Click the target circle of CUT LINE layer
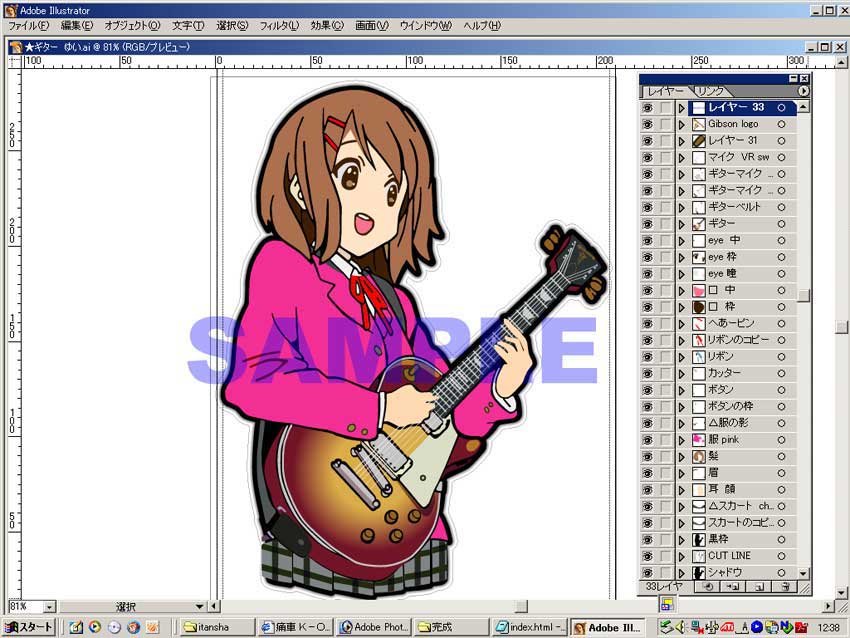This screenshot has height=638, width=850. tap(781, 556)
